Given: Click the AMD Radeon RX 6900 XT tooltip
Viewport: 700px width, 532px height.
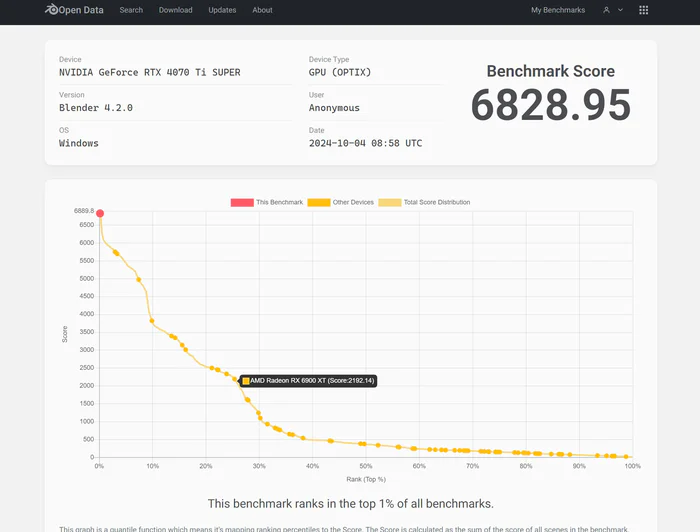Looking at the screenshot, I should pyautogui.click(x=308, y=381).
